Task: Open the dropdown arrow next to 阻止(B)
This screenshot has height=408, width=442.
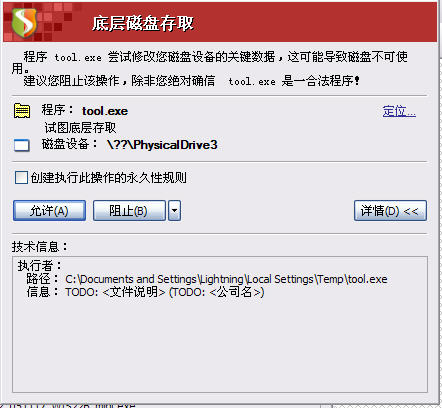Action: click(175, 211)
